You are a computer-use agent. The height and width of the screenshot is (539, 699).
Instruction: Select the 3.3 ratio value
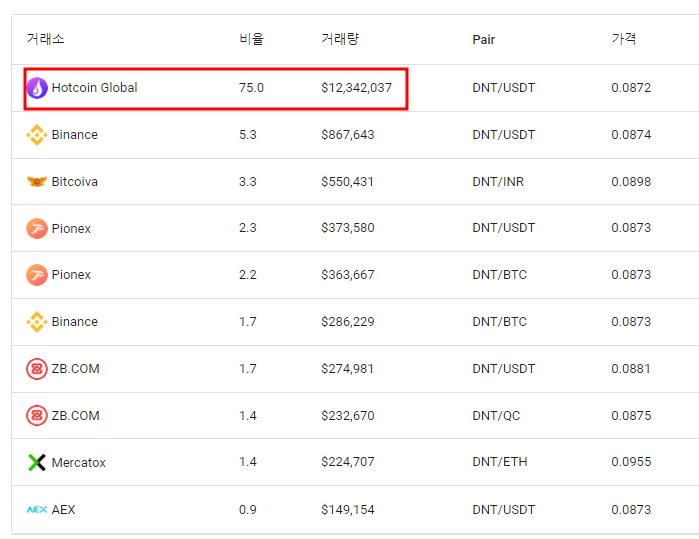pos(248,181)
